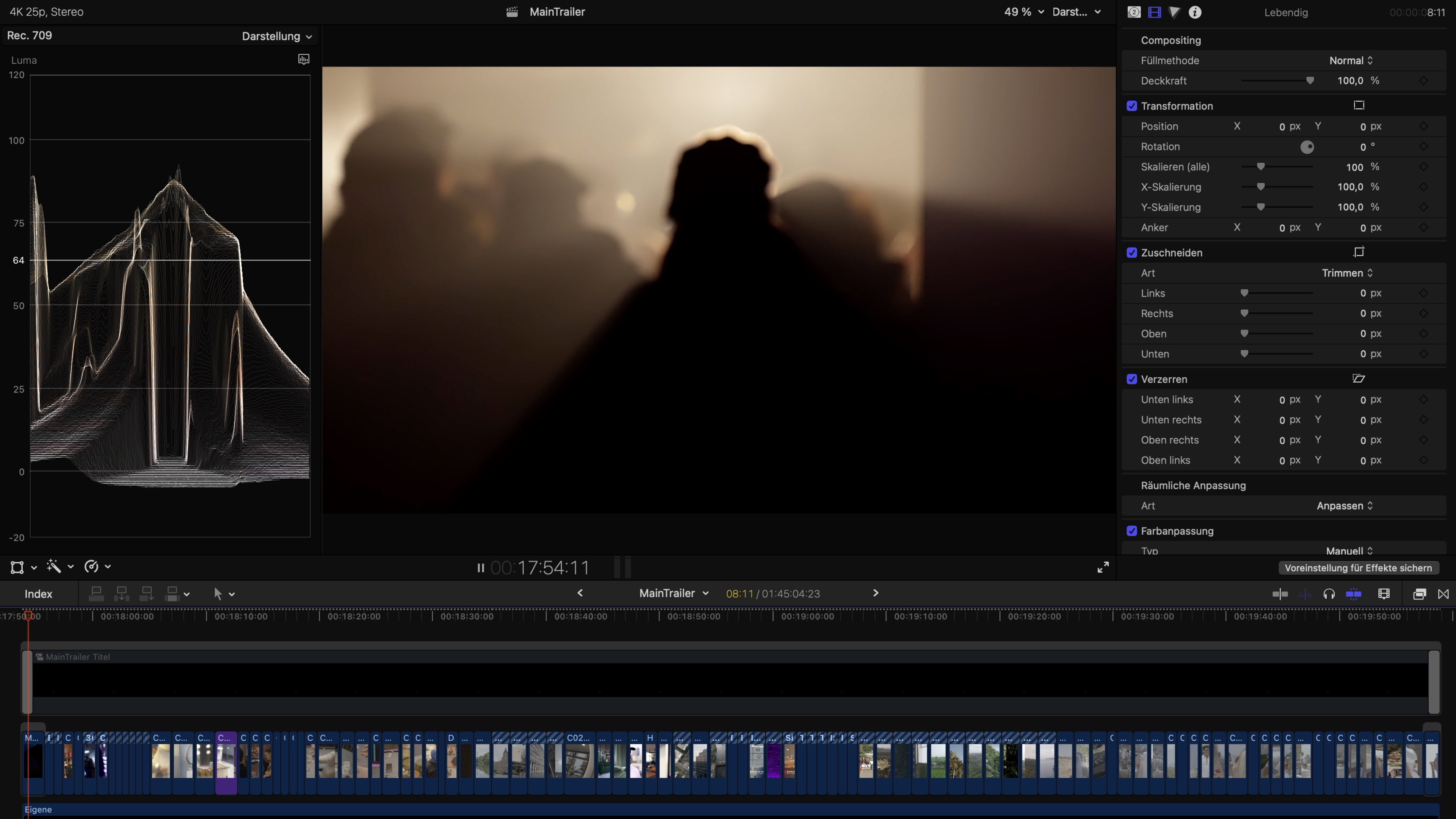The height and width of the screenshot is (819, 1456).
Task: Switch to the Color inspector triangle icon
Action: (1175, 12)
